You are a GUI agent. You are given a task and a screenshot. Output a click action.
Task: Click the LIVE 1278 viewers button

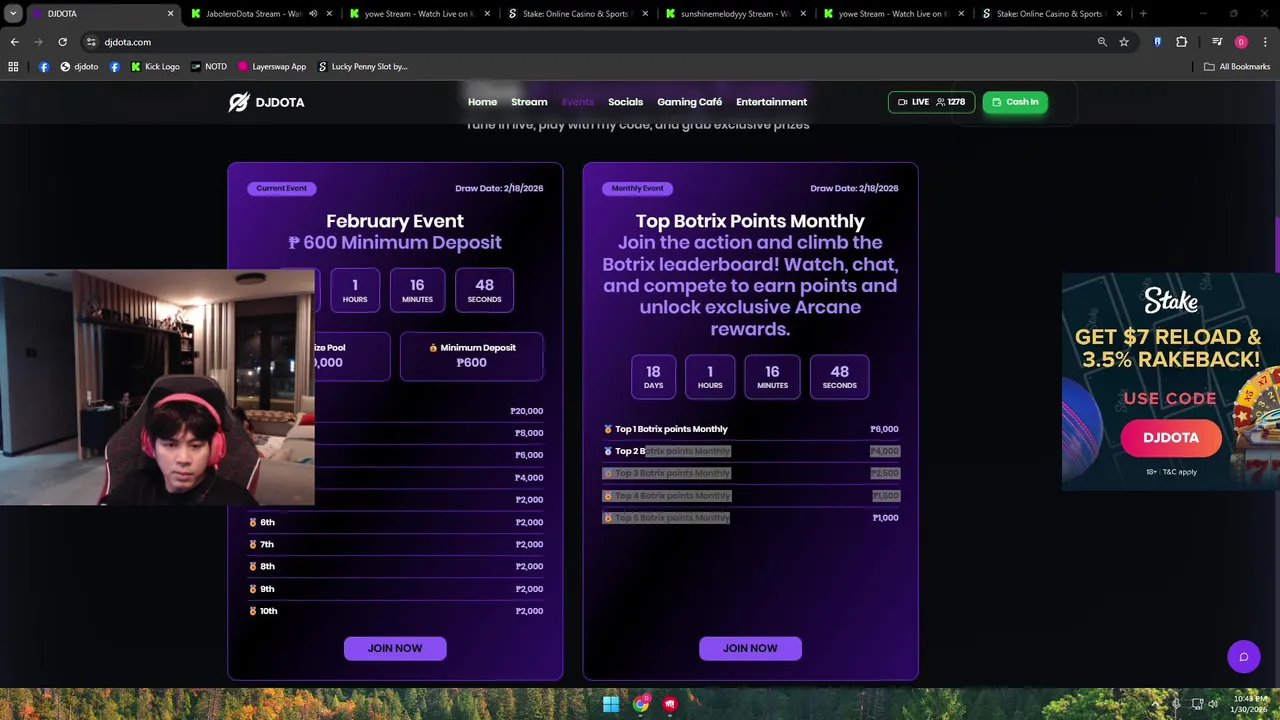[931, 102]
